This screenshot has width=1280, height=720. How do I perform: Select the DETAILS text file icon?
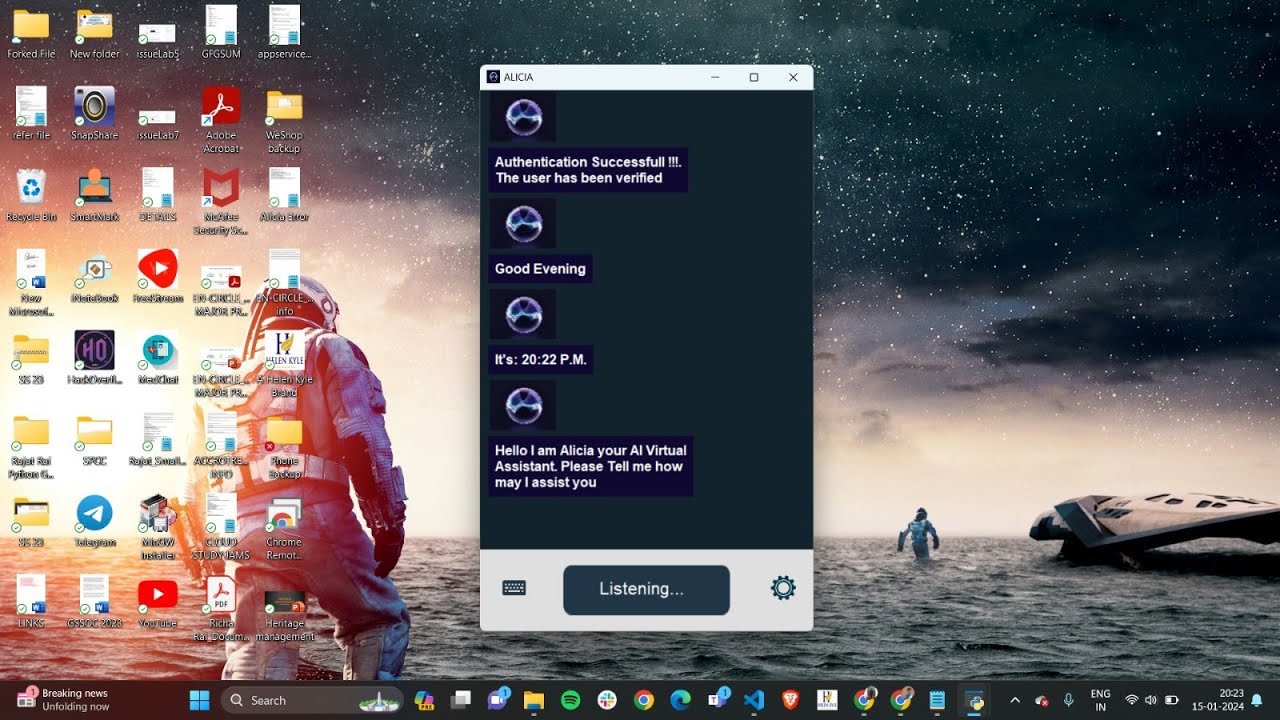coord(157,195)
